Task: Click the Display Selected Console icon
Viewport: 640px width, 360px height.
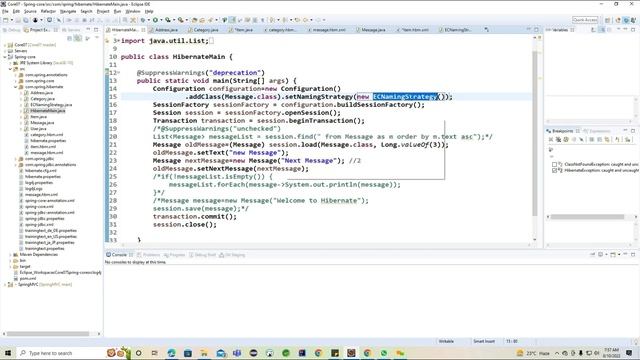Action: (600, 255)
